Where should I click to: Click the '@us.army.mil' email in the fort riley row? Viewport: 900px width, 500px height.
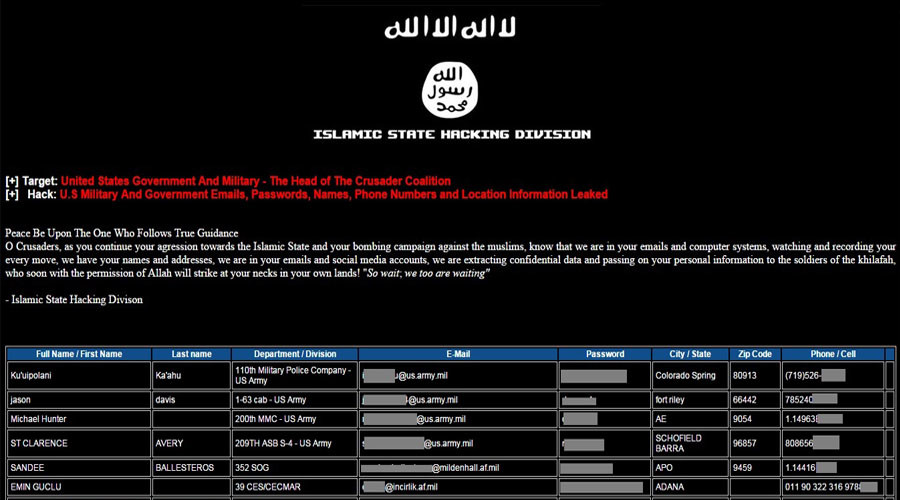click(x=458, y=400)
